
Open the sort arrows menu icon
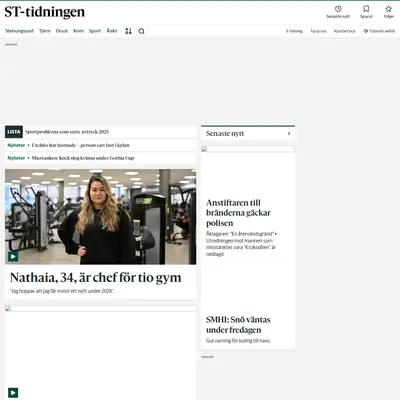click(128, 31)
